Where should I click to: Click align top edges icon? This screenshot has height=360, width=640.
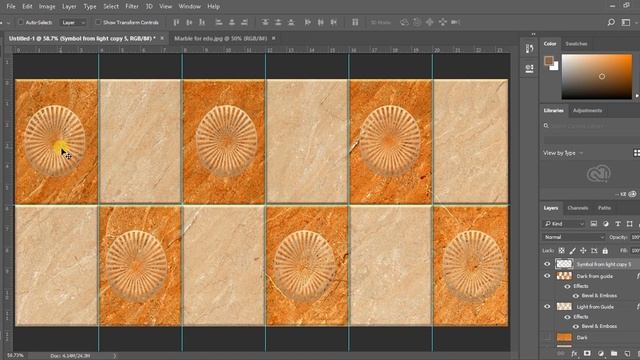point(176,22)
